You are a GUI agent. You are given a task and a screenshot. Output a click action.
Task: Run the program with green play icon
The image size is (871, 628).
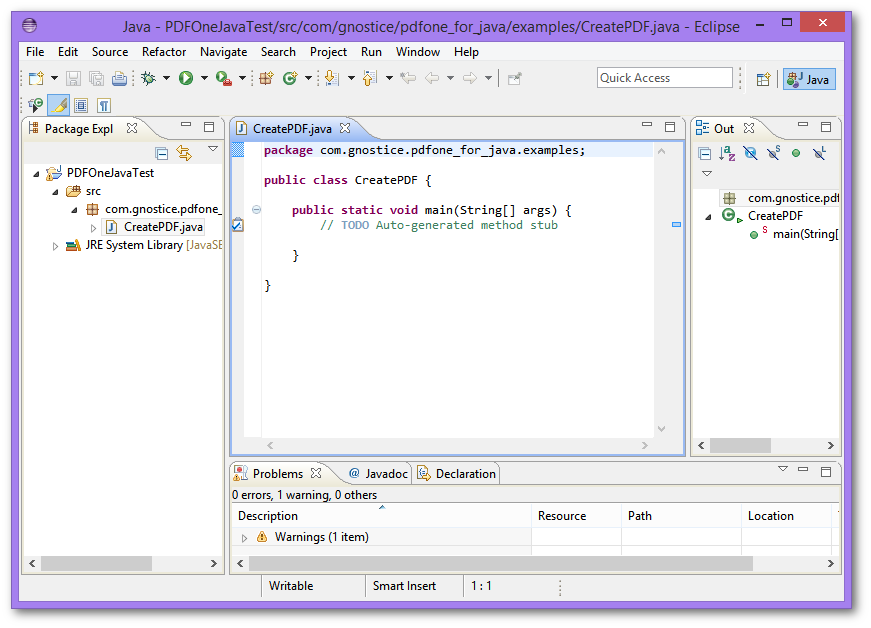click(186, 78)
